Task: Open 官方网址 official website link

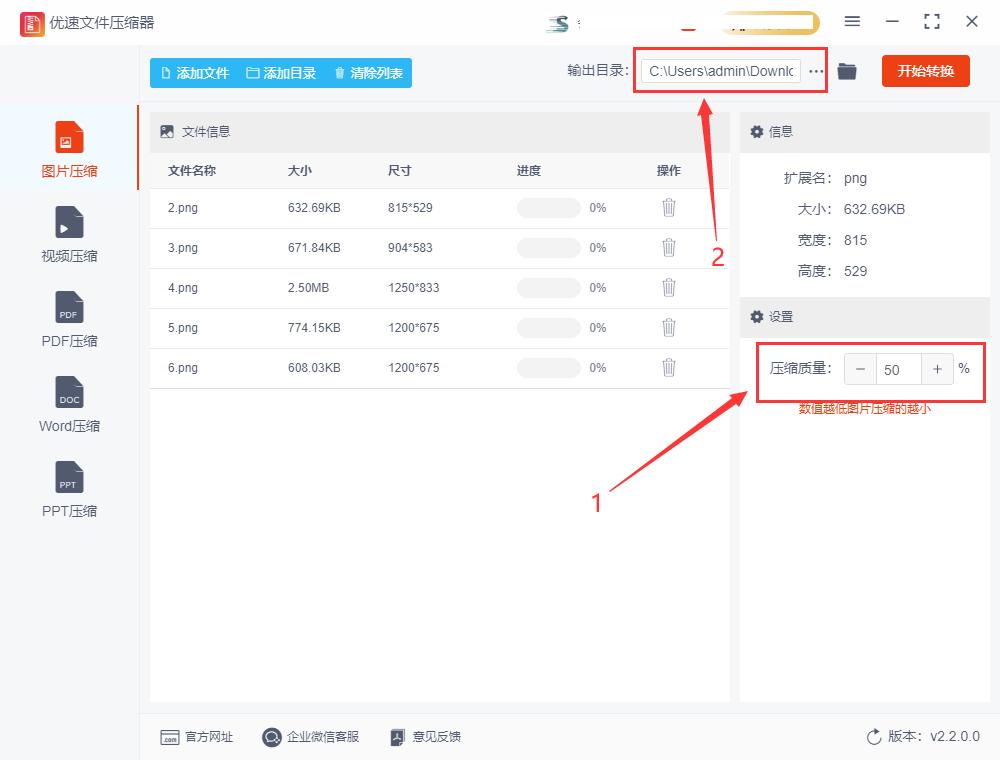Action: (x=171, y=737)
